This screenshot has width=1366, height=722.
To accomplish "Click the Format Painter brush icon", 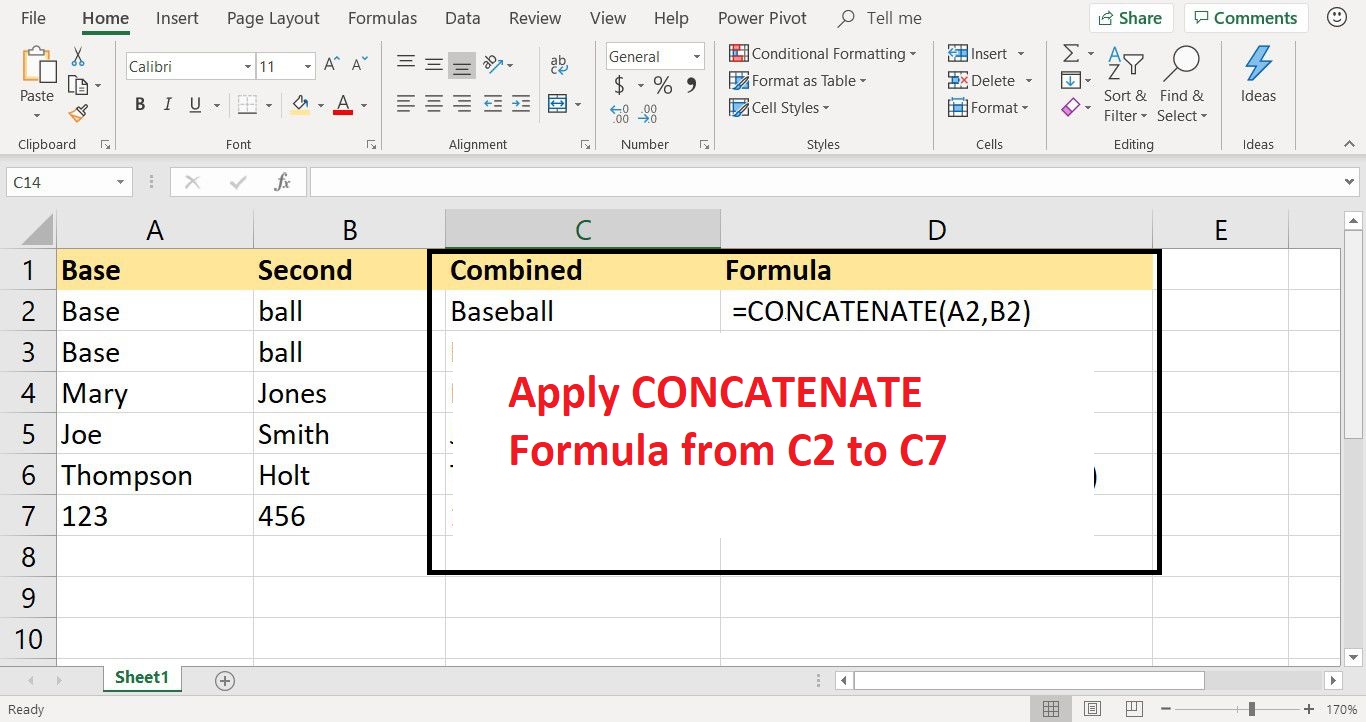I will (x=78, y=113).
